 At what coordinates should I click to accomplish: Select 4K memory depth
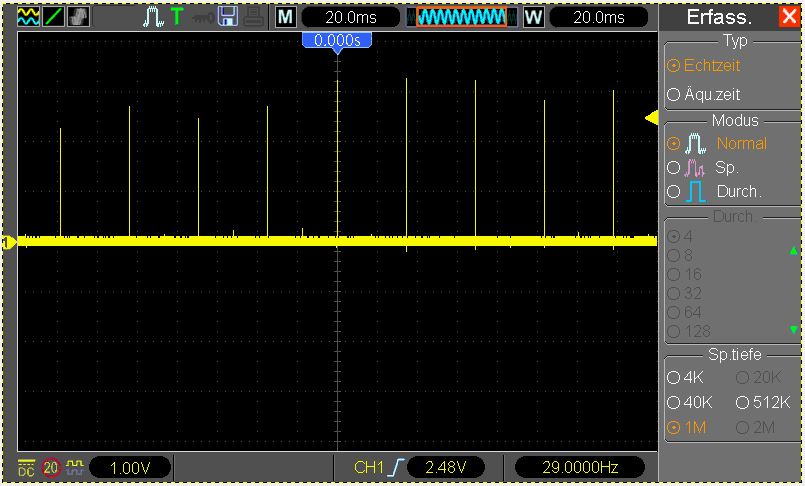685,378
